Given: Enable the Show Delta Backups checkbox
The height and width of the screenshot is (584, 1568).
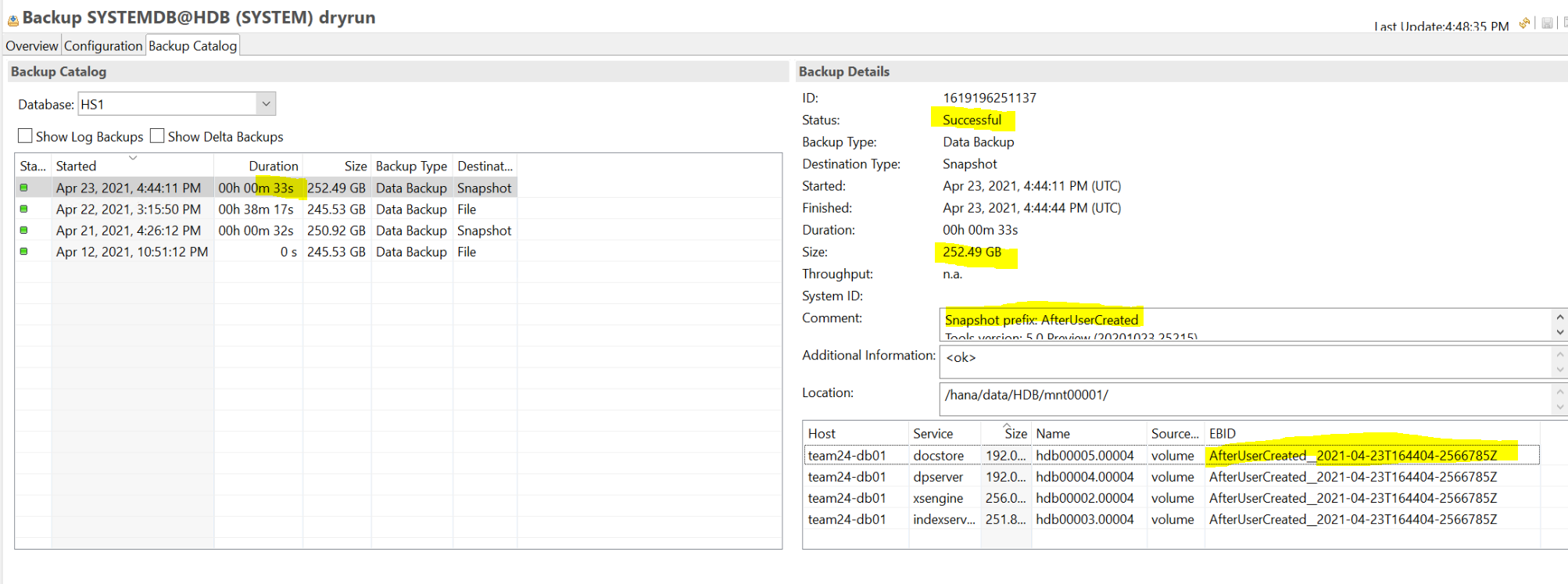Looking at the screenshot, I should pyautogui.click(x=157, y=136).
